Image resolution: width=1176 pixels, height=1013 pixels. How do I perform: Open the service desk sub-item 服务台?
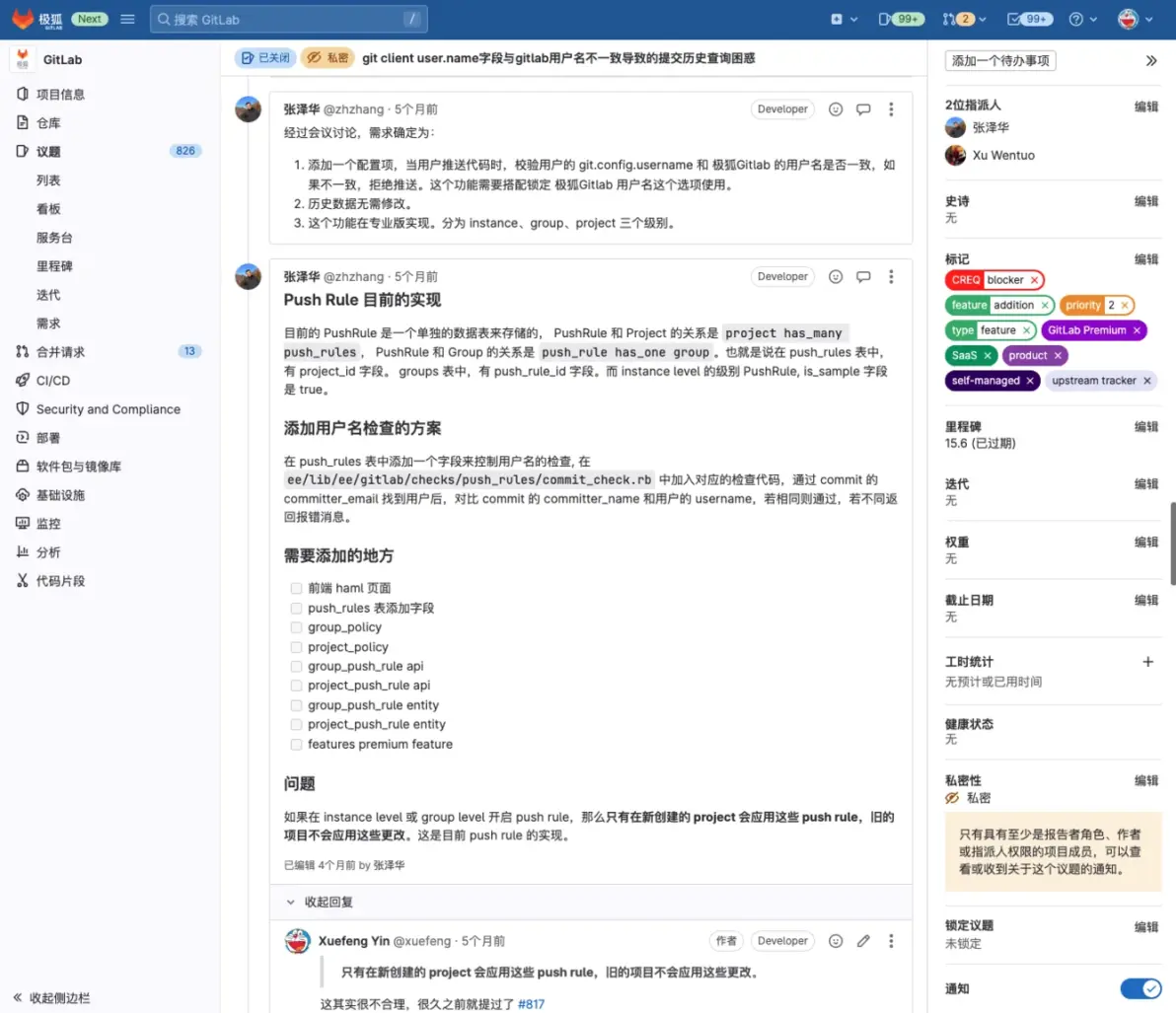54,238
